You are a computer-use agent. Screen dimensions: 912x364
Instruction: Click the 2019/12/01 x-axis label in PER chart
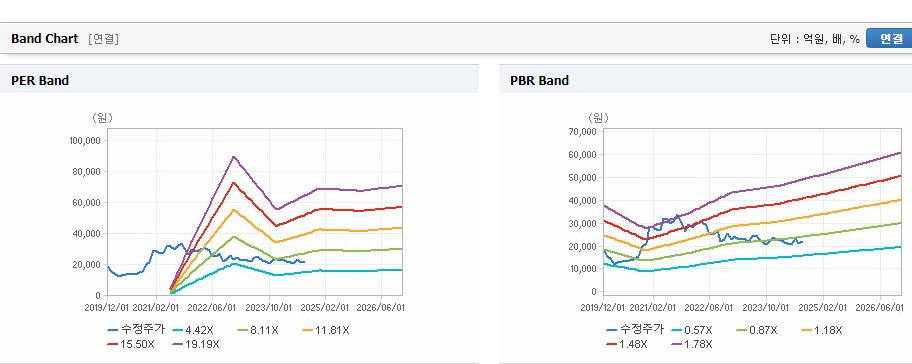pyautogui.click(x=107, y=307)
